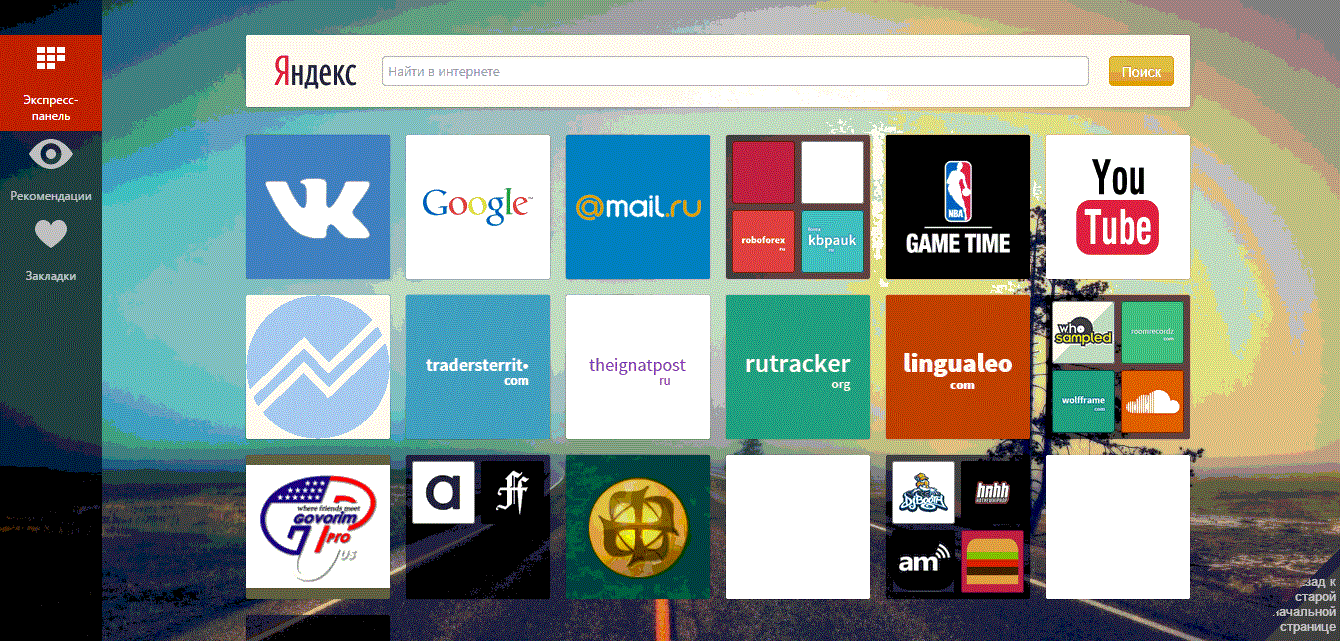Open the roboforex thumbnail in folder

coord(764,241)
